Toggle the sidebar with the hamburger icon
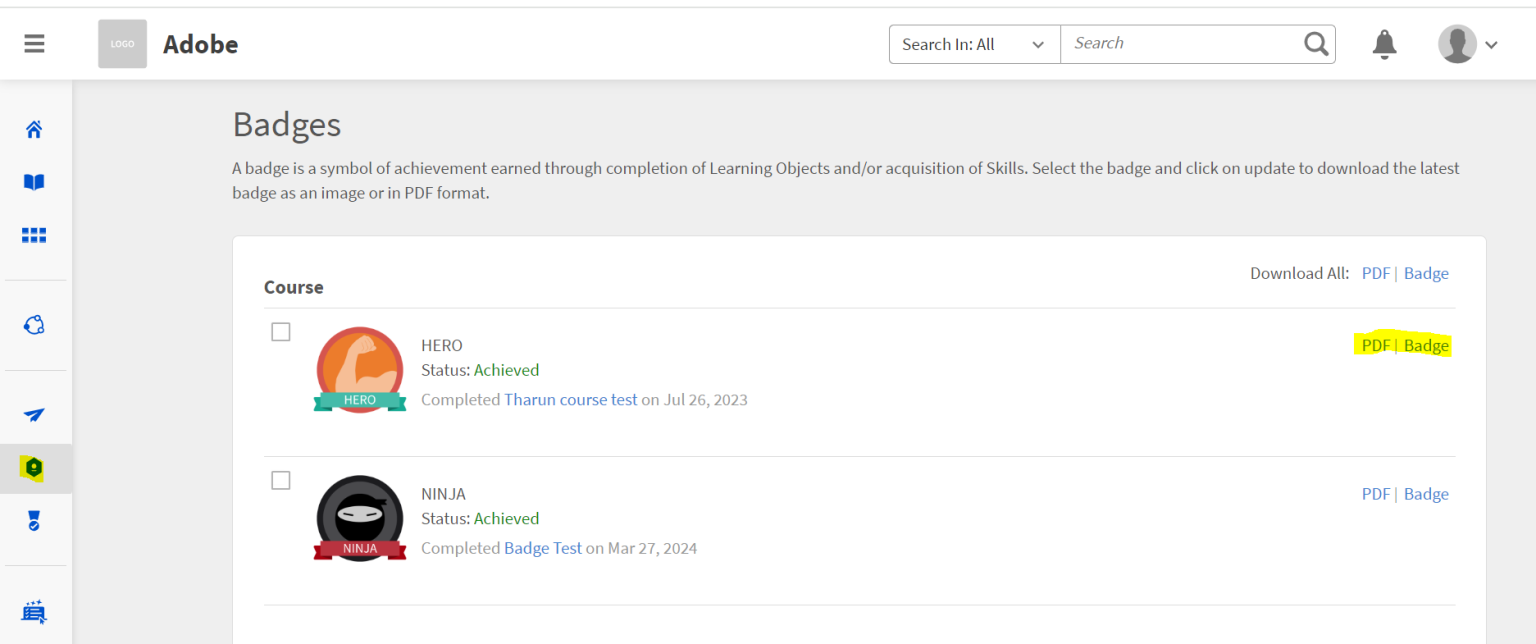 34,43
